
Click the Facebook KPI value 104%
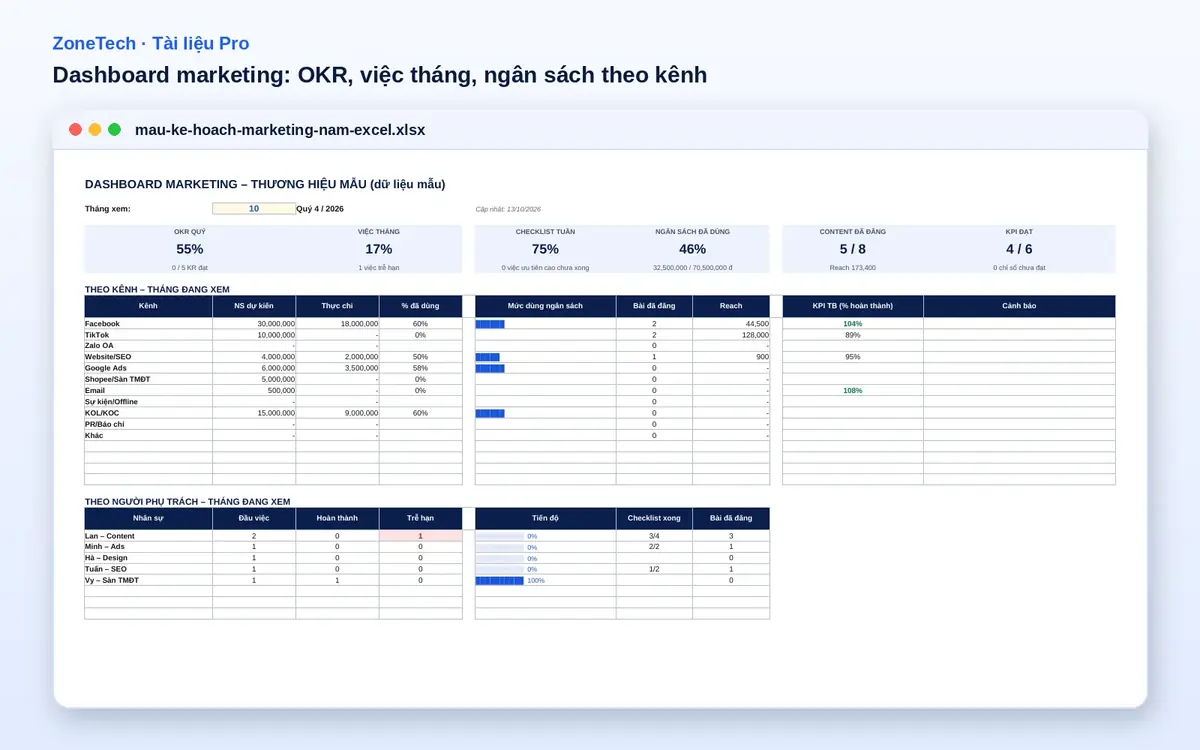(852, 324)
